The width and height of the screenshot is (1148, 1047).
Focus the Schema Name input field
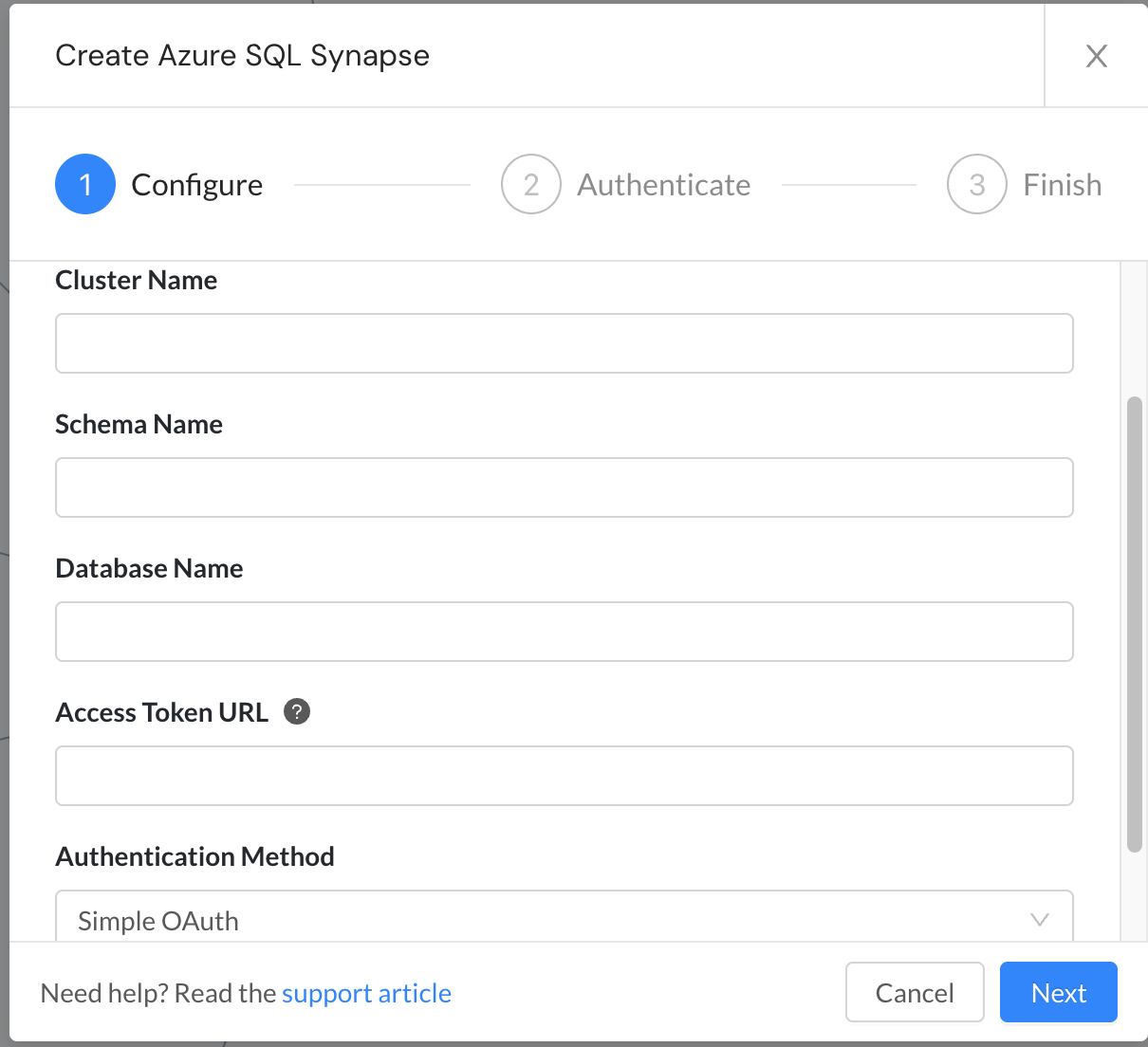point(565,487)
